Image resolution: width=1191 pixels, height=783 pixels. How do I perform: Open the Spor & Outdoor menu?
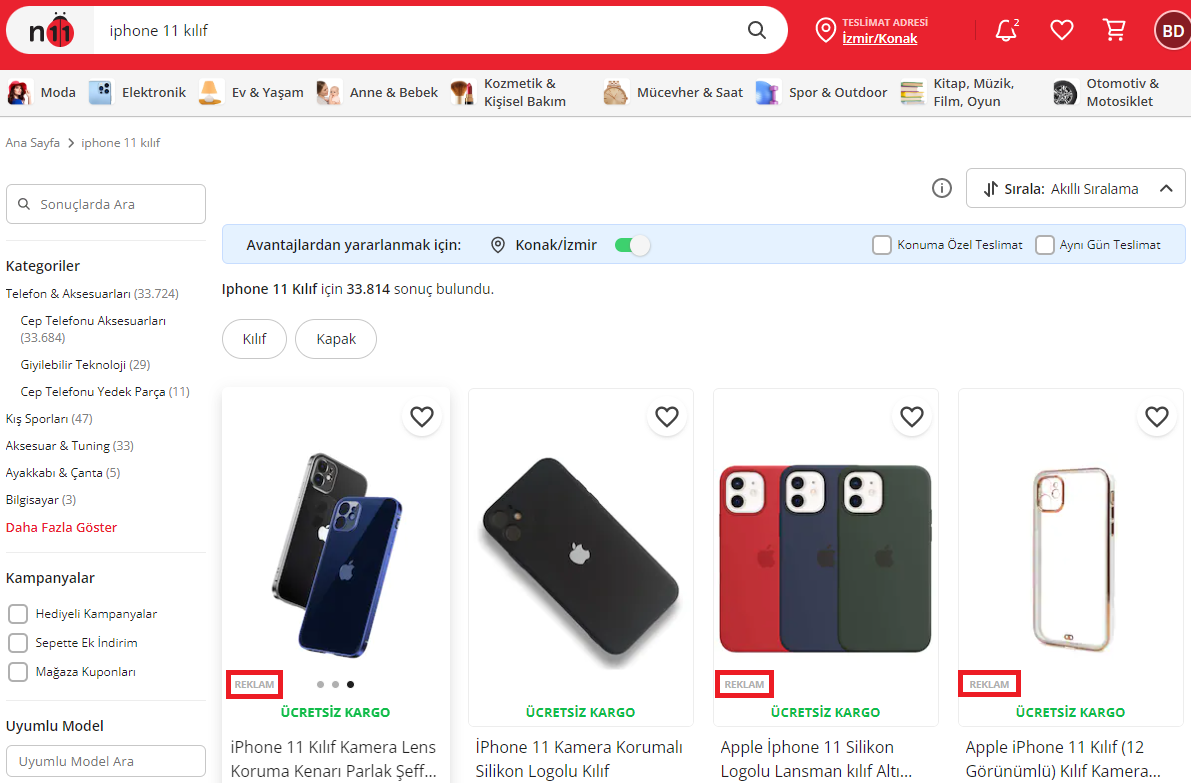838,93
